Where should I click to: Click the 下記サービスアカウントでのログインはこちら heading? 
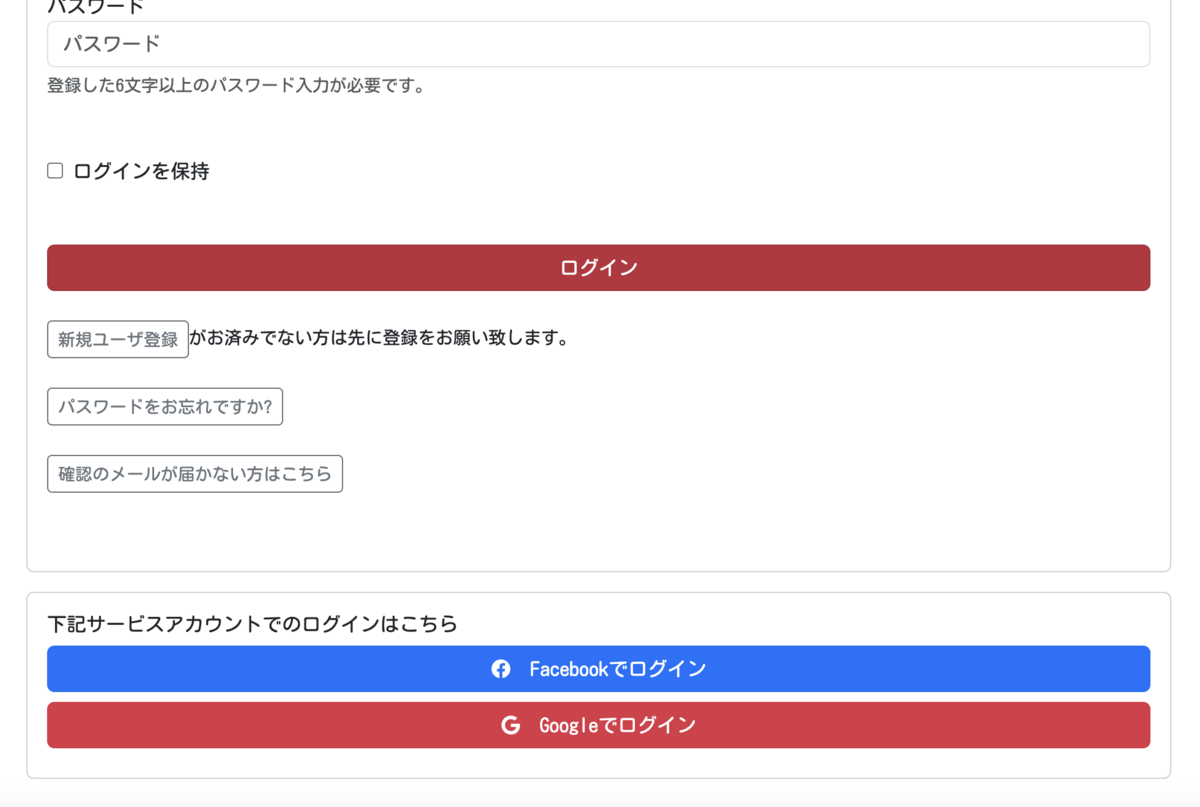point(252,624)
